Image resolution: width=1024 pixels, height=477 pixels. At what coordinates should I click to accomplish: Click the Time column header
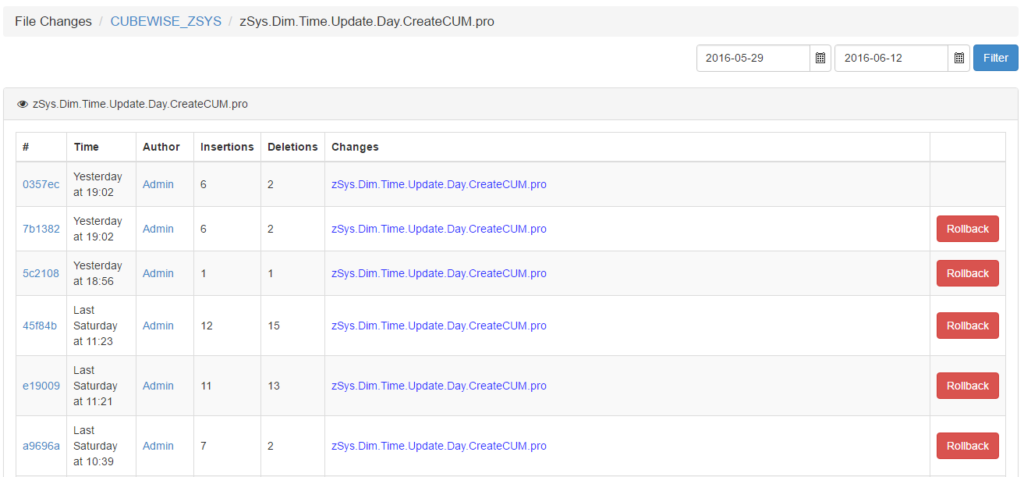[86, 147]
